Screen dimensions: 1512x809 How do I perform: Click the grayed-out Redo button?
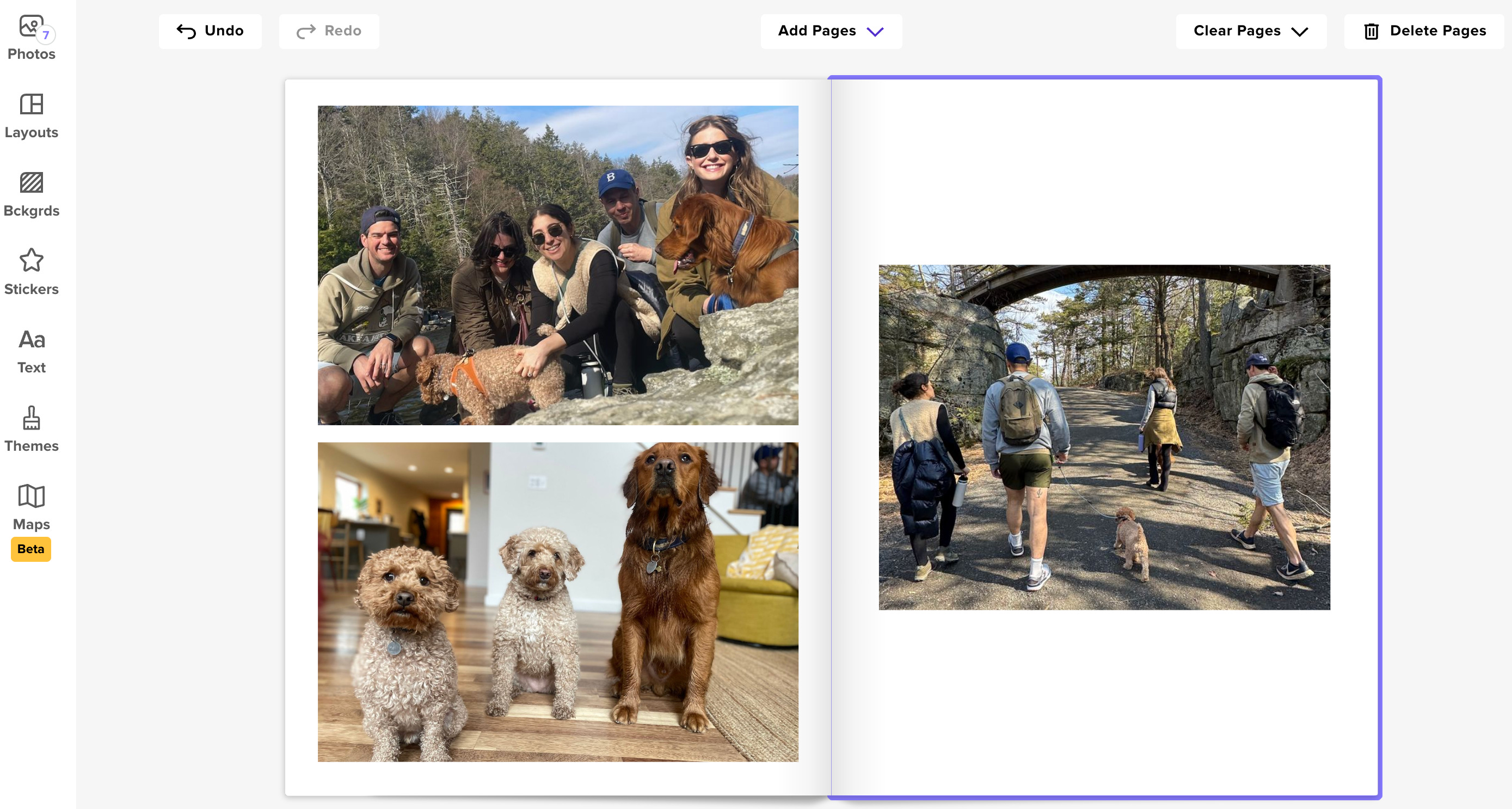pyautogui.click(x=329, y=31)
